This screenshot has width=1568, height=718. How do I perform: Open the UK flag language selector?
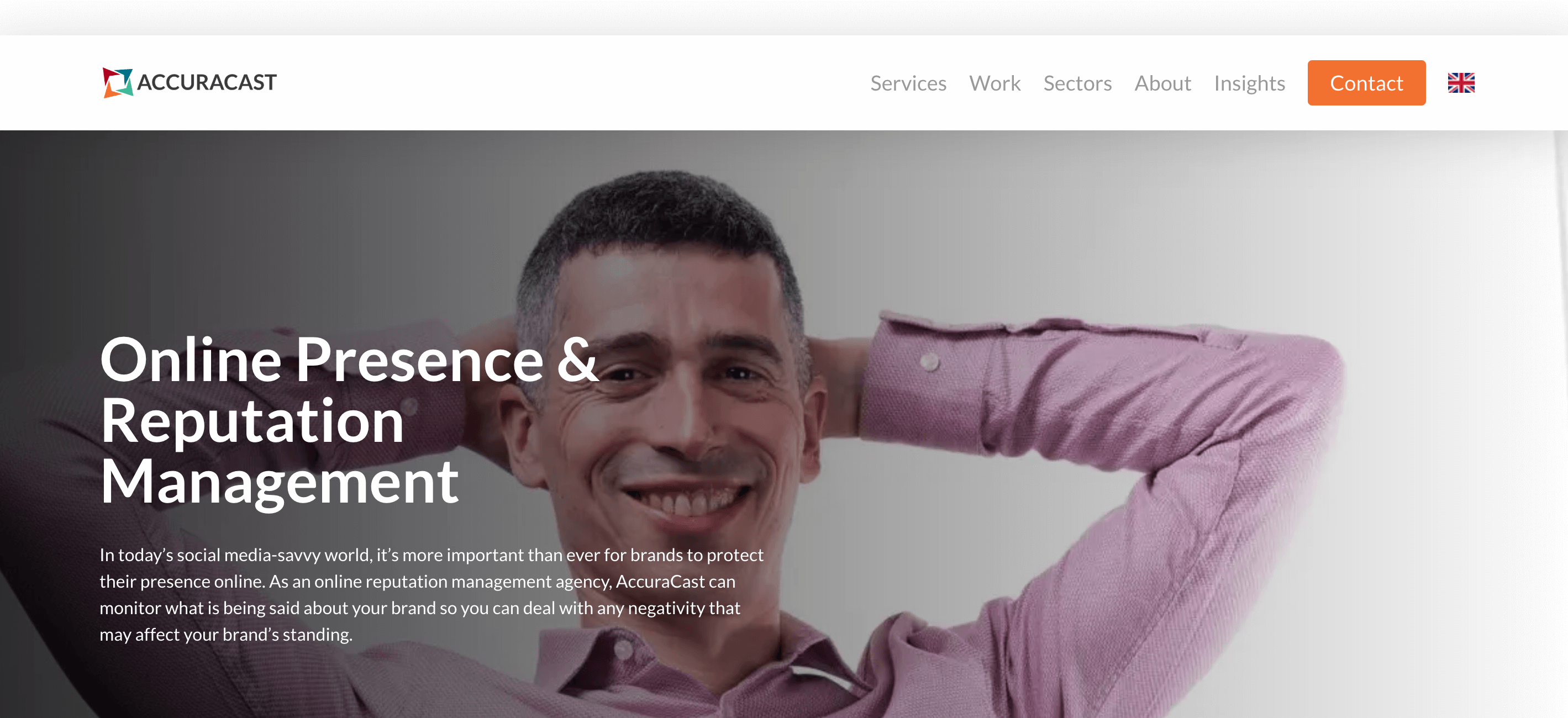[1461, 83]
